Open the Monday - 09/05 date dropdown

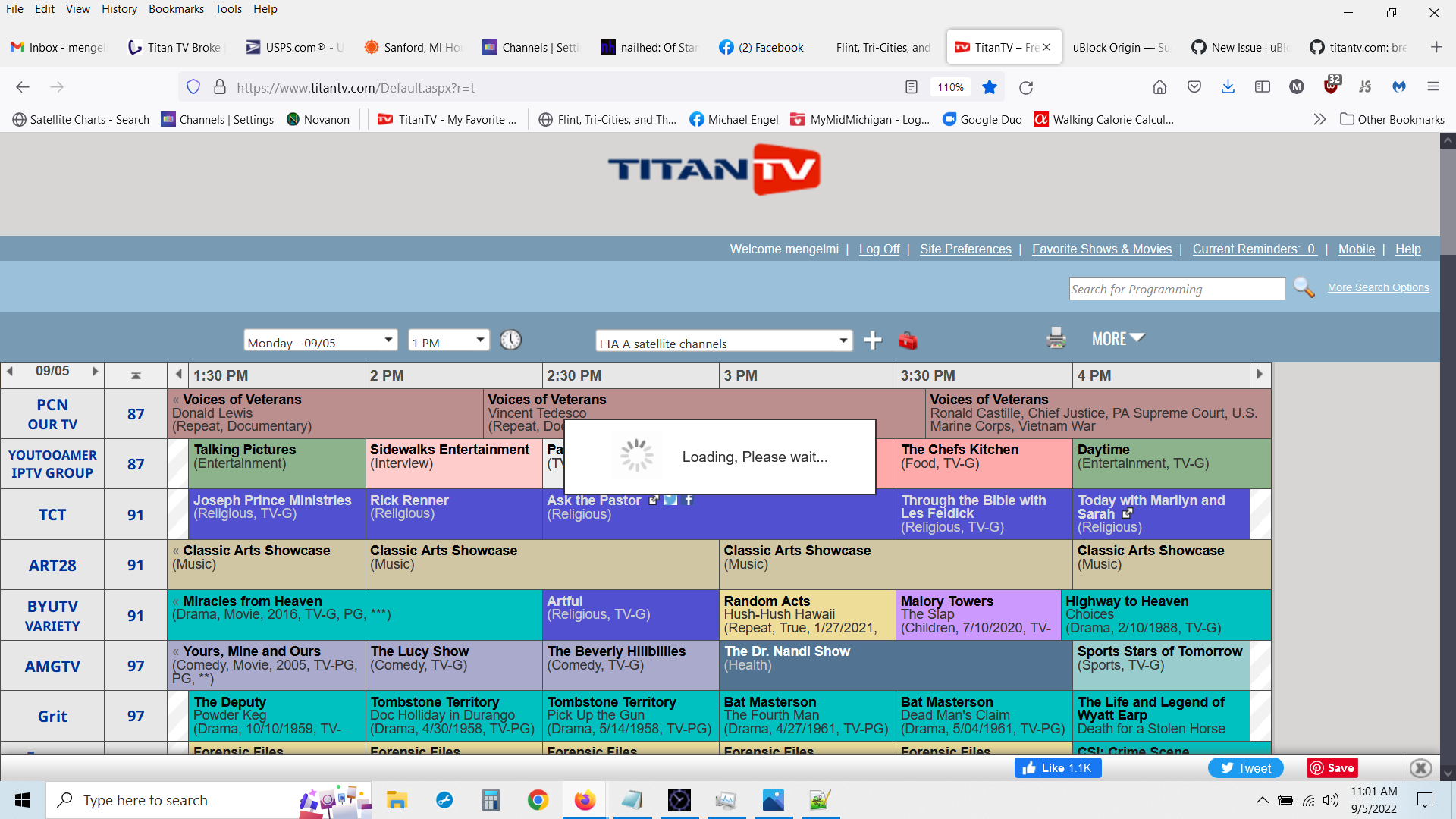tap(320, 340)
